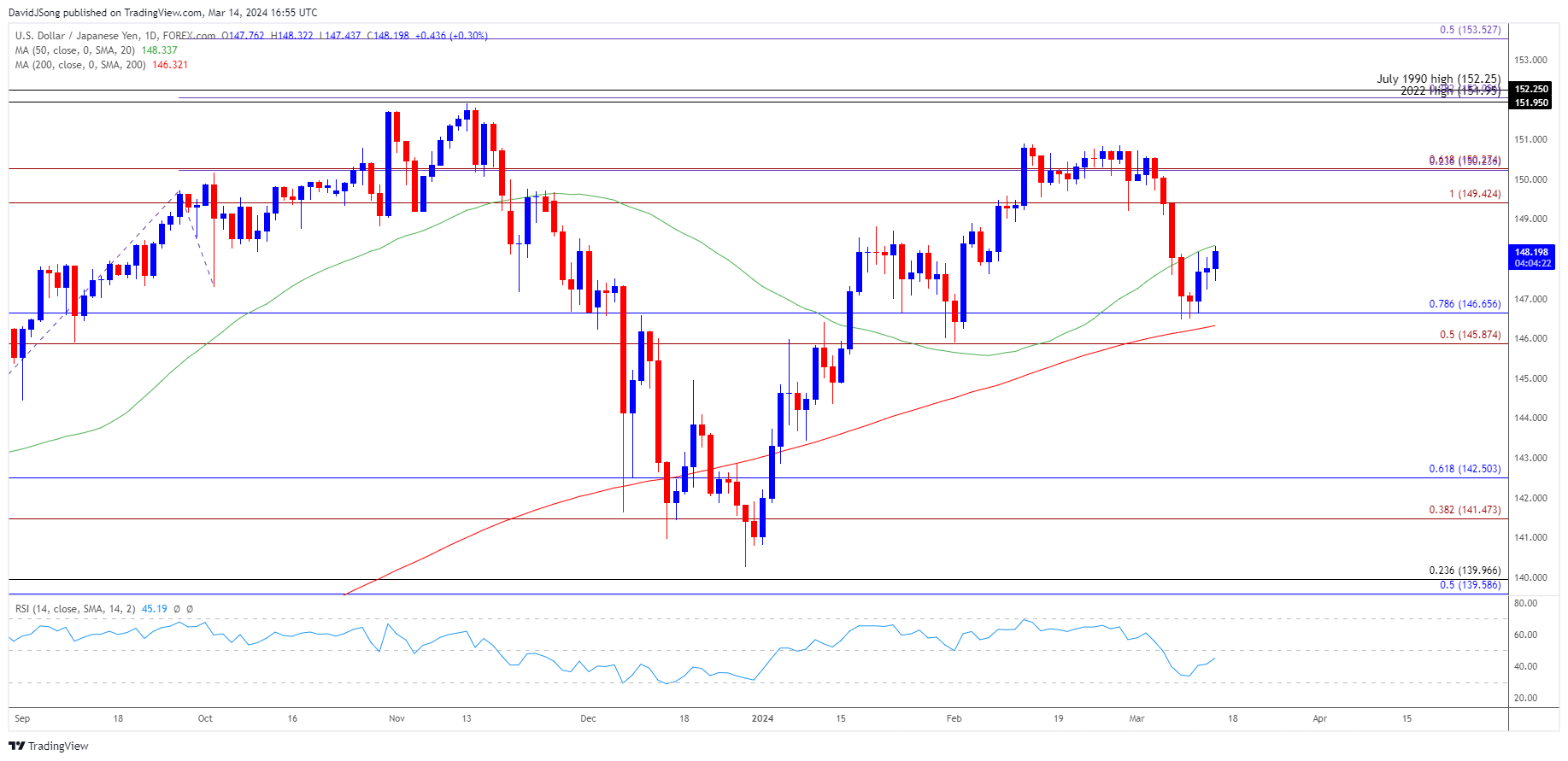Click the MA 200 indicator legend
Image resolution: width=1568 pixels, height=761 pixels.
(81, 65)
